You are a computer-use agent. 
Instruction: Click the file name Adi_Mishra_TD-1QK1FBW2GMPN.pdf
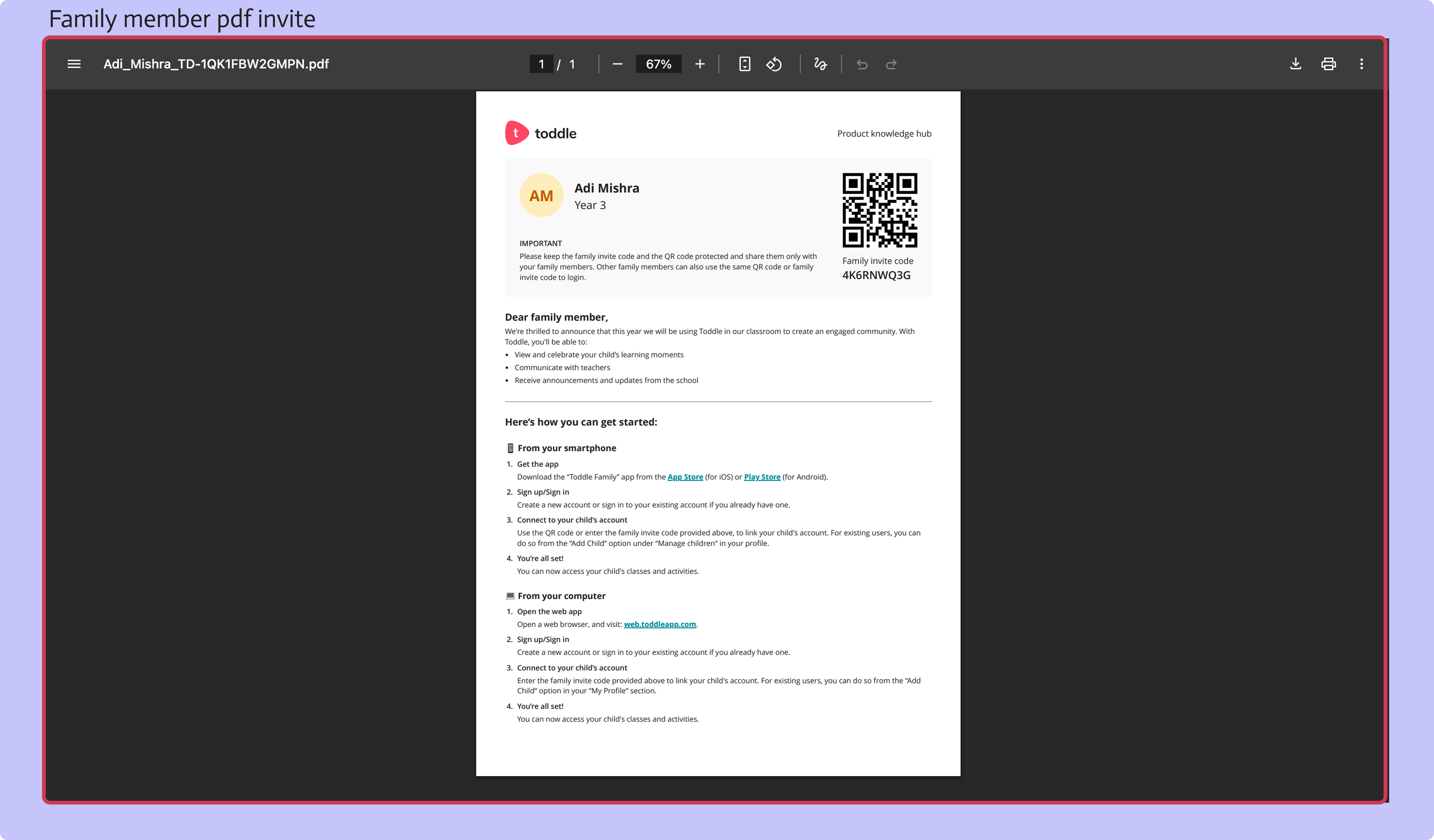point(216,64)
